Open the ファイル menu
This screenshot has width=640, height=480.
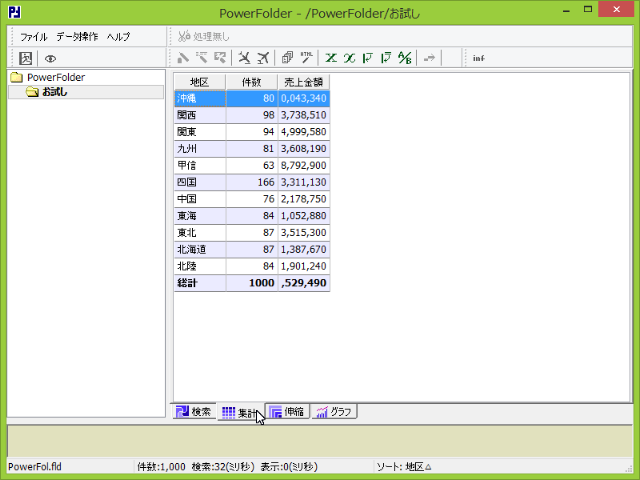[34, 37]
